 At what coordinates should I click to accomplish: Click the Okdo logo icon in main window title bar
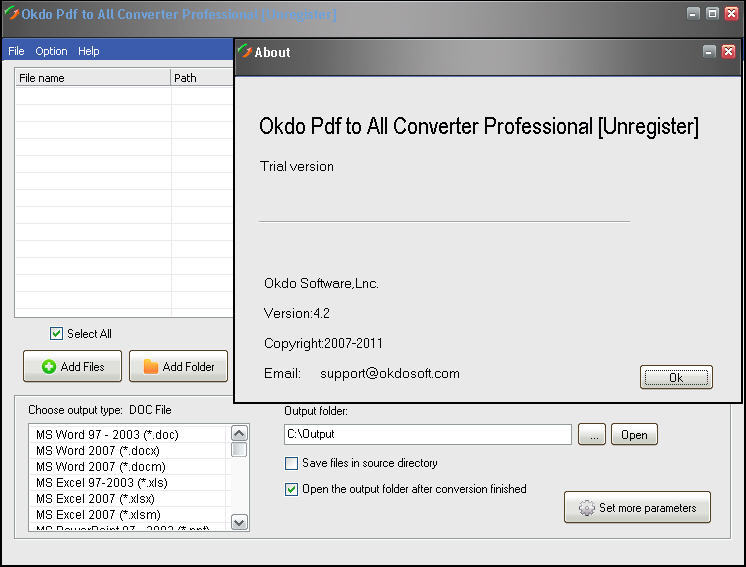click(x=11, y=13)
